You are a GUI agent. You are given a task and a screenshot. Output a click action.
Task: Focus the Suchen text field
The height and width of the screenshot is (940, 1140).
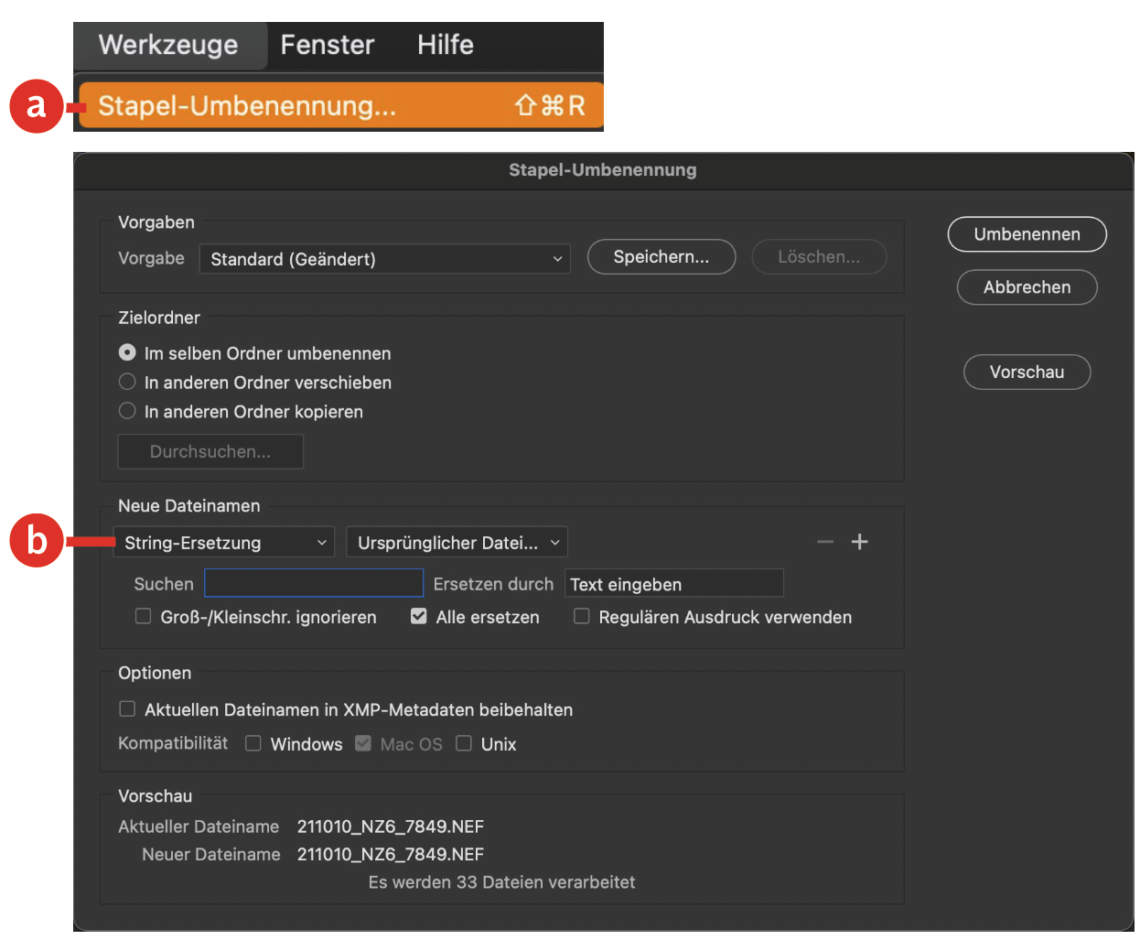[314, 583]
